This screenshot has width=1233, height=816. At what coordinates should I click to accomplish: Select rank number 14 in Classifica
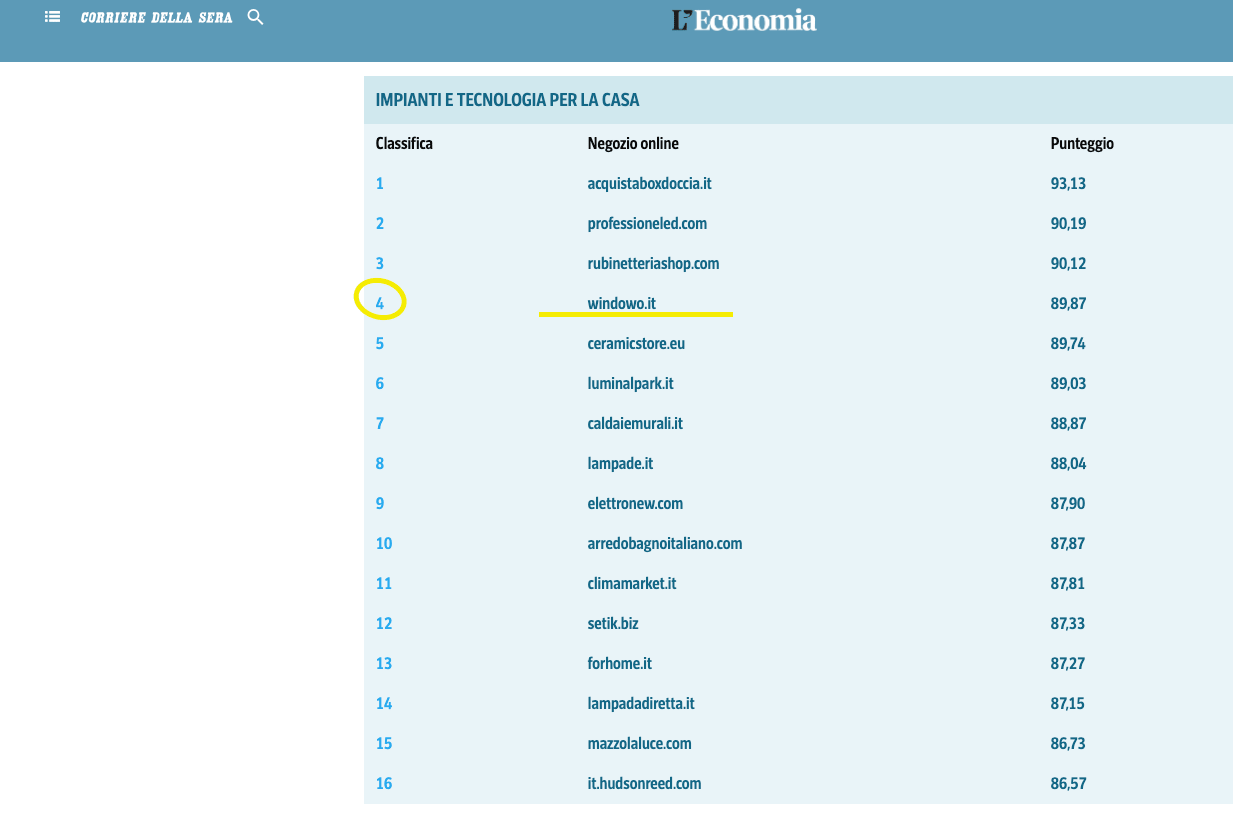[384, 703]
